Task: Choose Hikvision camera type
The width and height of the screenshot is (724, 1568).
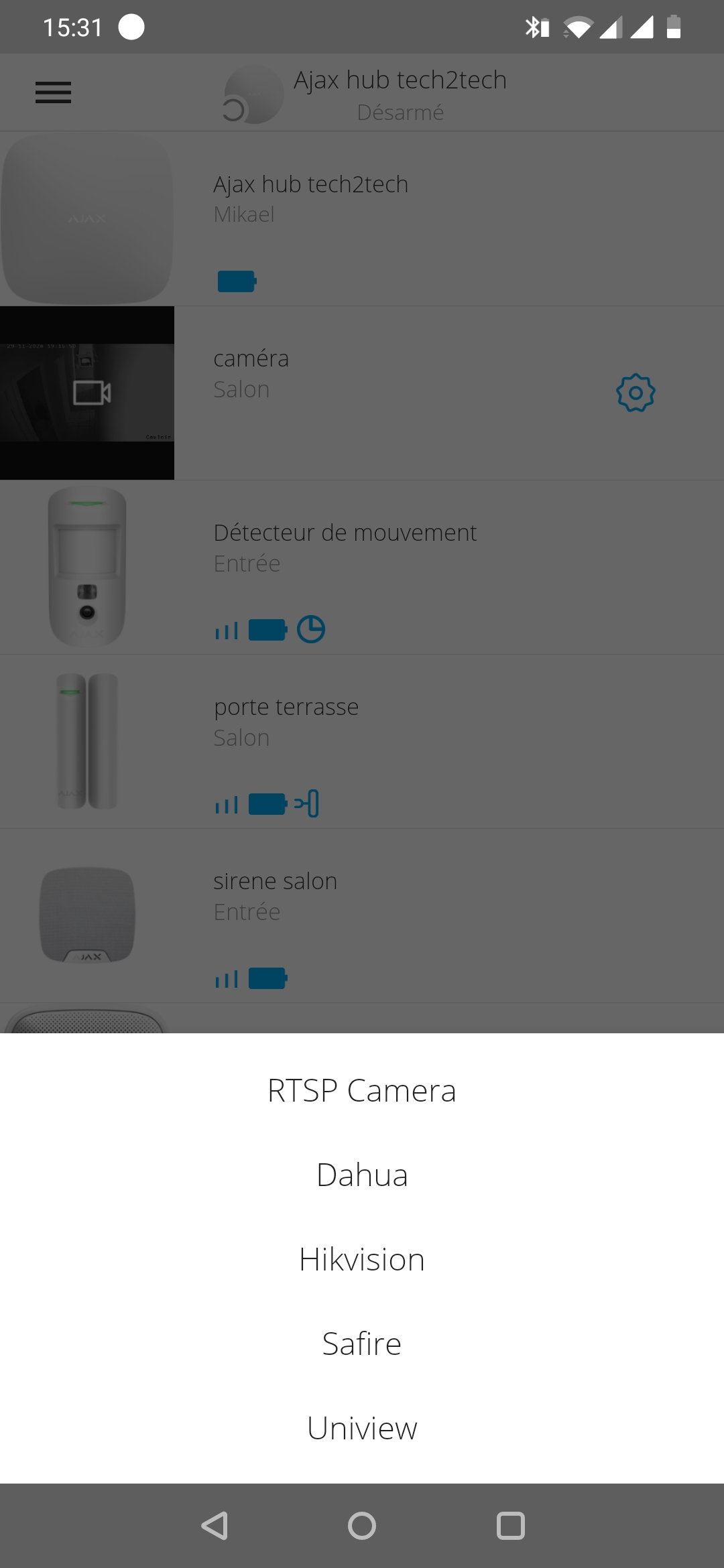Action: [362, 1259]
